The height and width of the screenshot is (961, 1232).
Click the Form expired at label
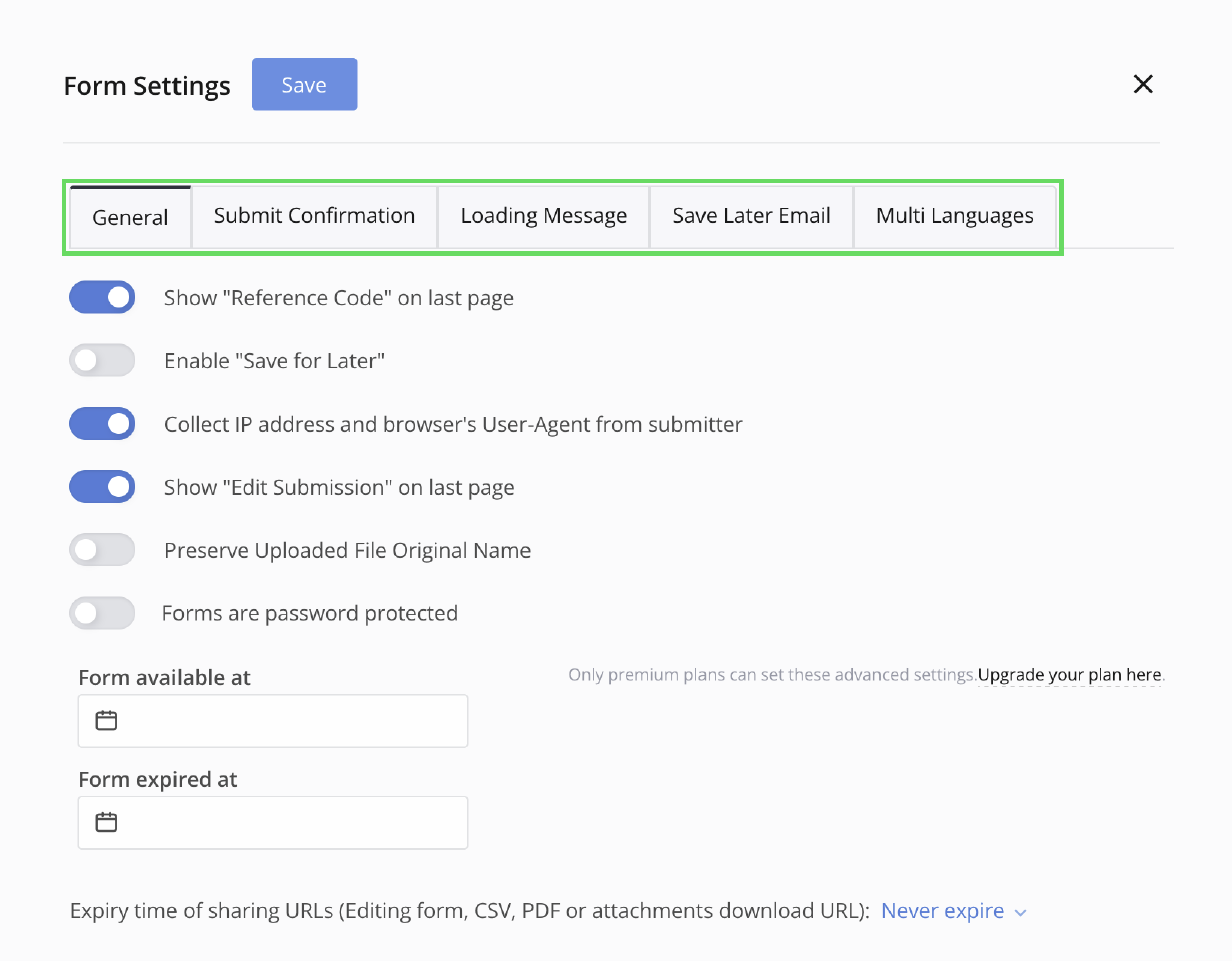point(157,779)
